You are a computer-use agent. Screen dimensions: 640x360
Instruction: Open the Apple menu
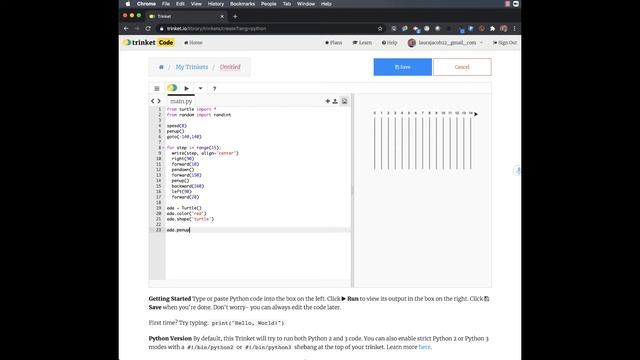point(128,4)
